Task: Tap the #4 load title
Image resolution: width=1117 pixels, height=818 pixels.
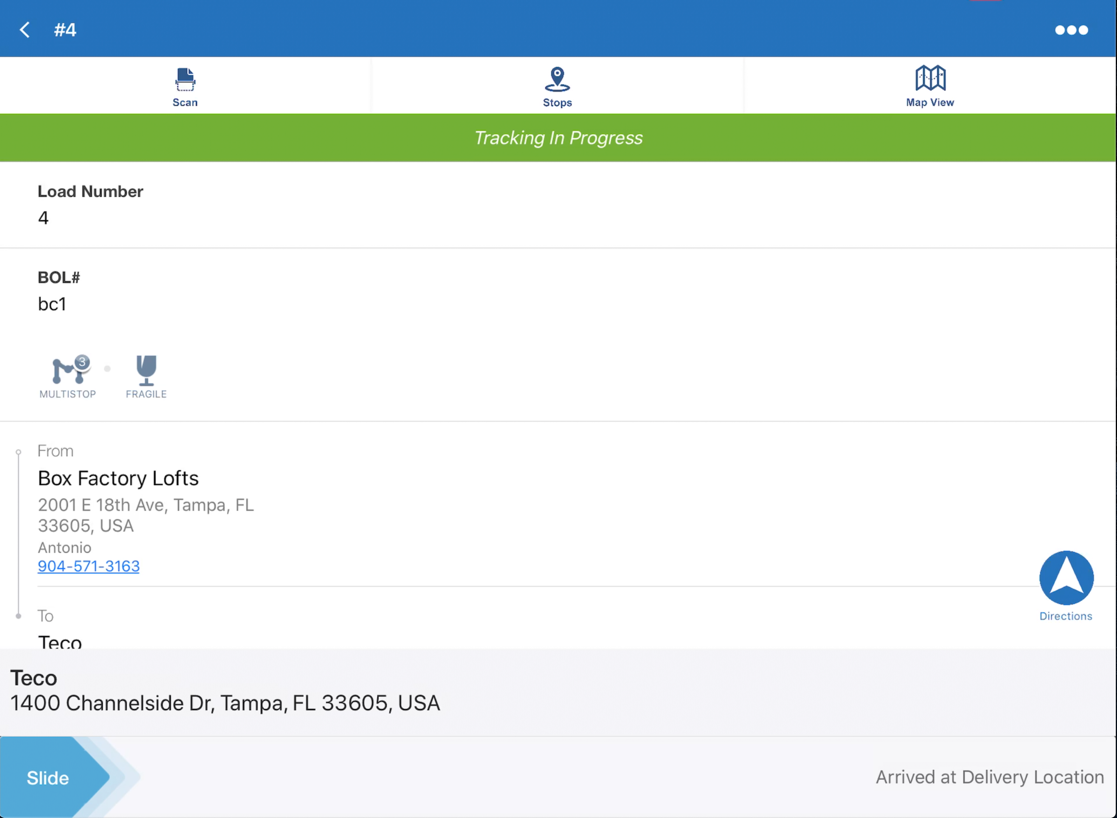Action: 66,29
